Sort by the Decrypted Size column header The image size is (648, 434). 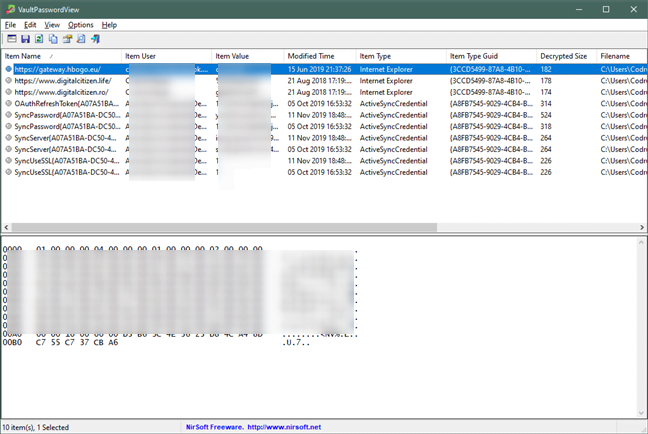[567, 56]
